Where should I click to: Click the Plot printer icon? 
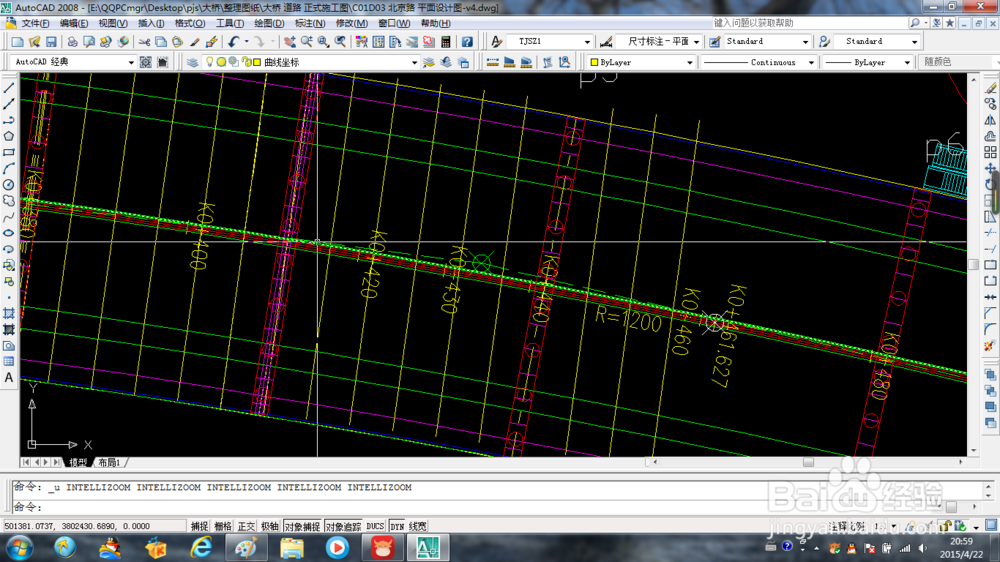click(72, 41)
